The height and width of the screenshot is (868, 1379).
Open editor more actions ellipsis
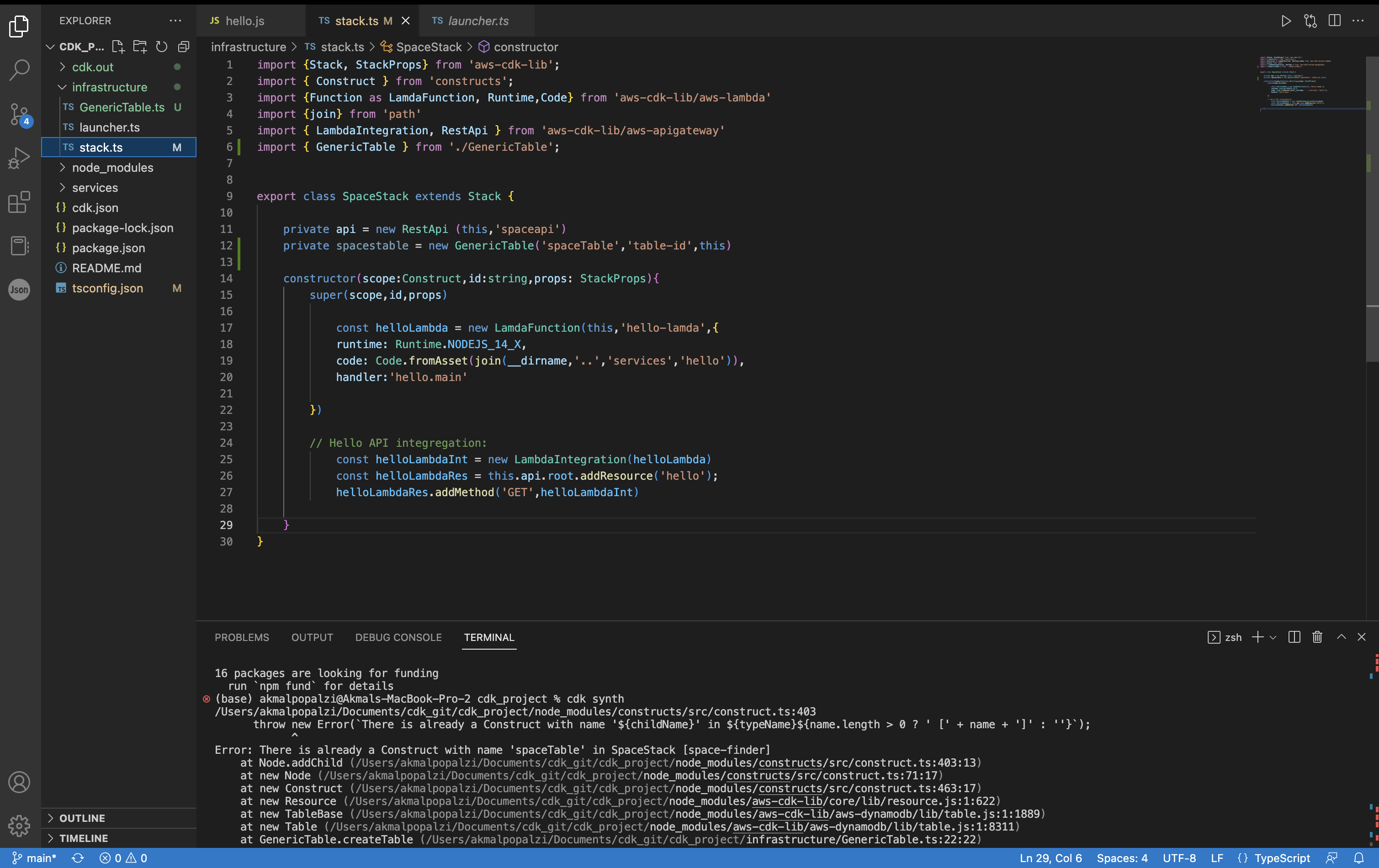(x=1358, y=21)
